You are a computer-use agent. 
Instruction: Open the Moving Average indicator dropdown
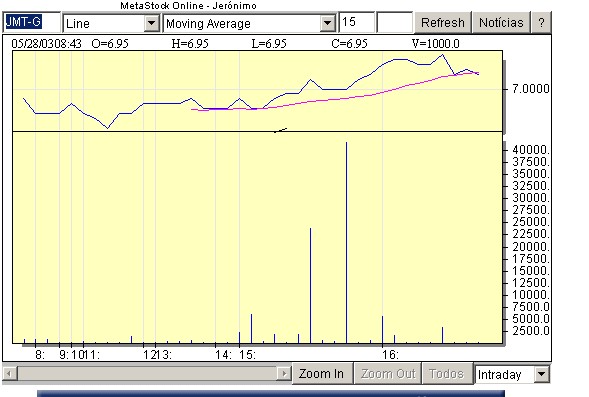click(249, 23)
